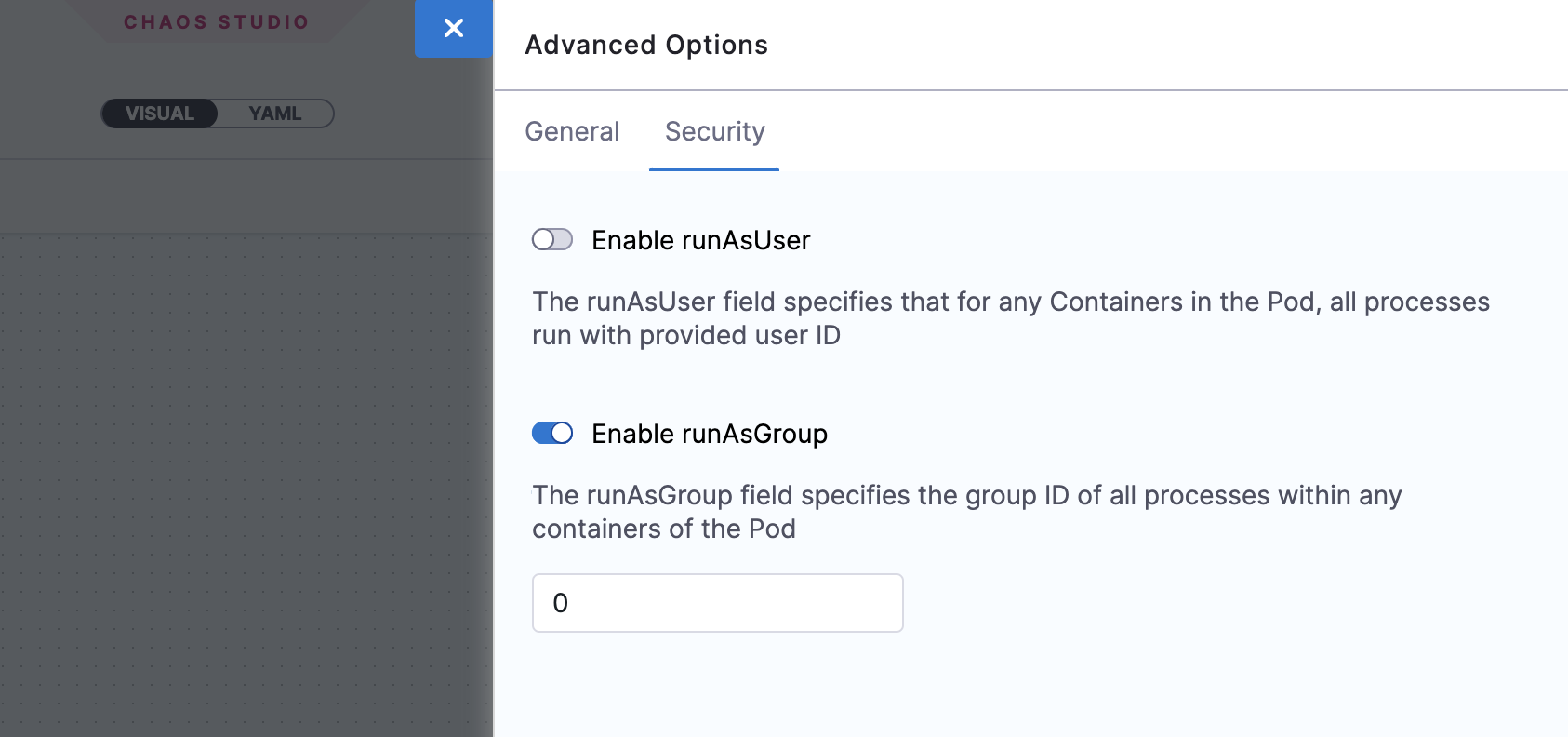This screenshot has height=737, width=1568.
Task: Turn on the runAsUser switch
Action: coord(552,240)
